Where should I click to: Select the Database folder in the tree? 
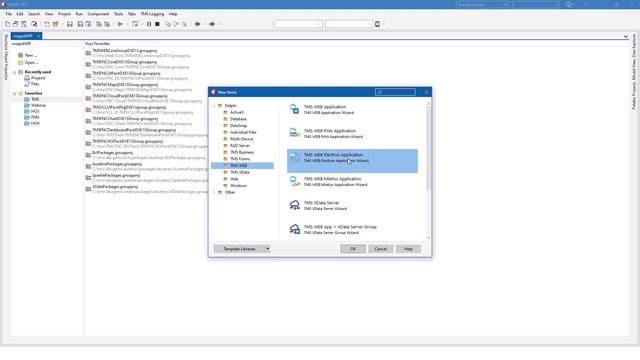click(x=238, y=119)
